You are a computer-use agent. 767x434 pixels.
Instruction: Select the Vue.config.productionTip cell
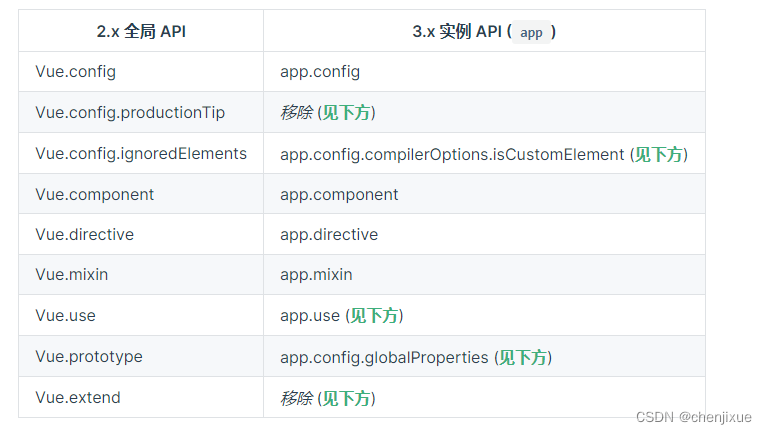(130, 113)
